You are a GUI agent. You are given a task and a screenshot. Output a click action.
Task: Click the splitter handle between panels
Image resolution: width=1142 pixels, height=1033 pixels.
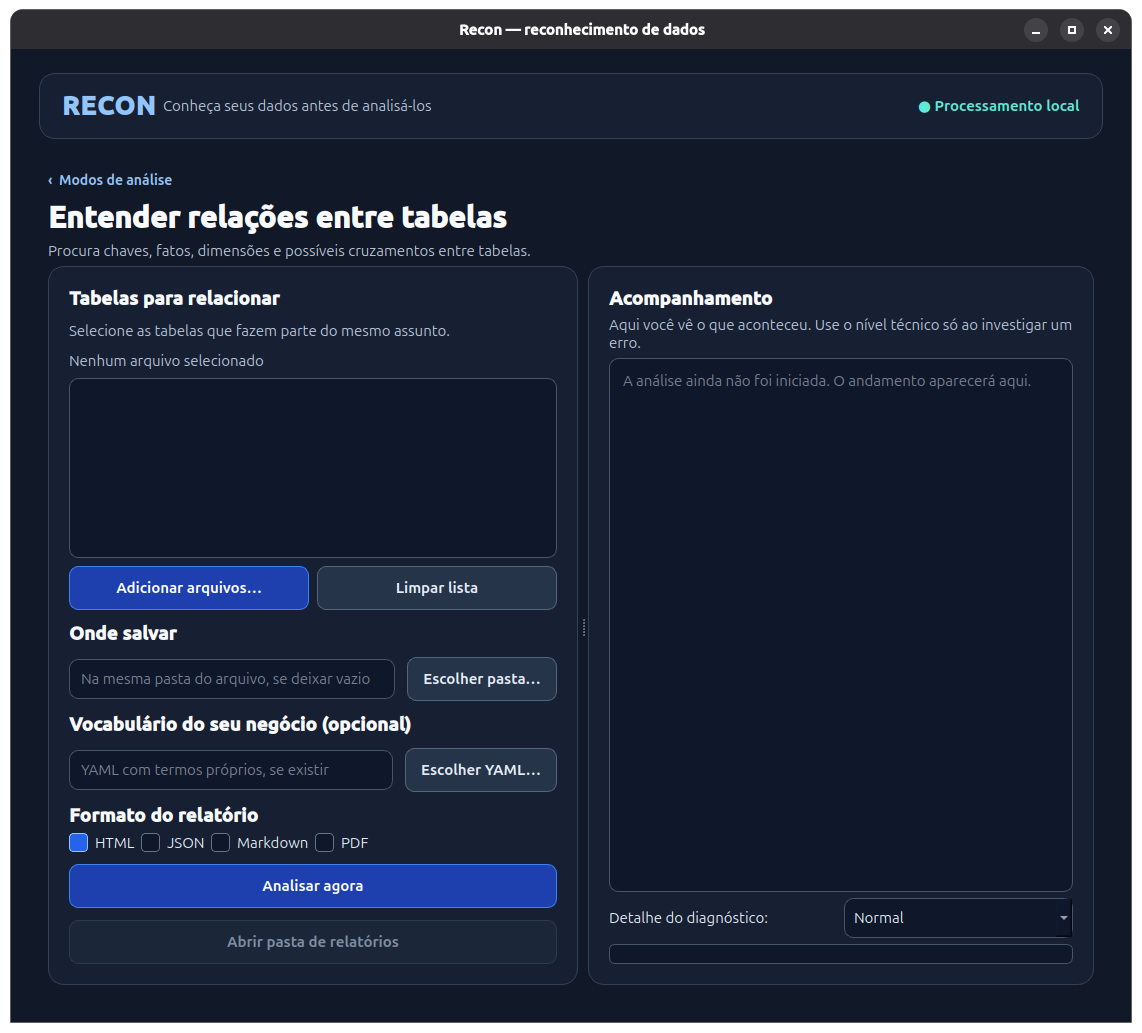pyautogui.click(x=584, y=627)
